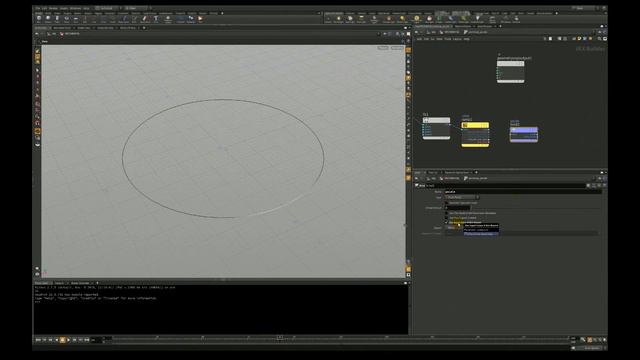The height and width of the screenshot is (360, 640).
Task: Toggle the first checkbox under the Type dropdown
Action: tap(447, 203)
